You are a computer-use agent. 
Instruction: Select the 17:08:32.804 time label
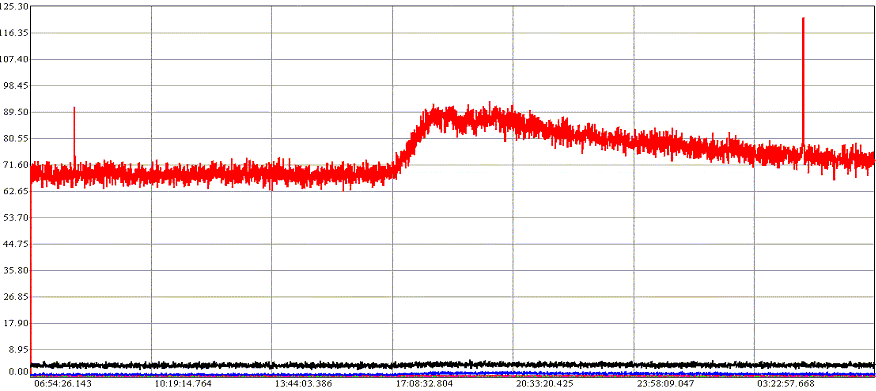(x=424, y=385)
